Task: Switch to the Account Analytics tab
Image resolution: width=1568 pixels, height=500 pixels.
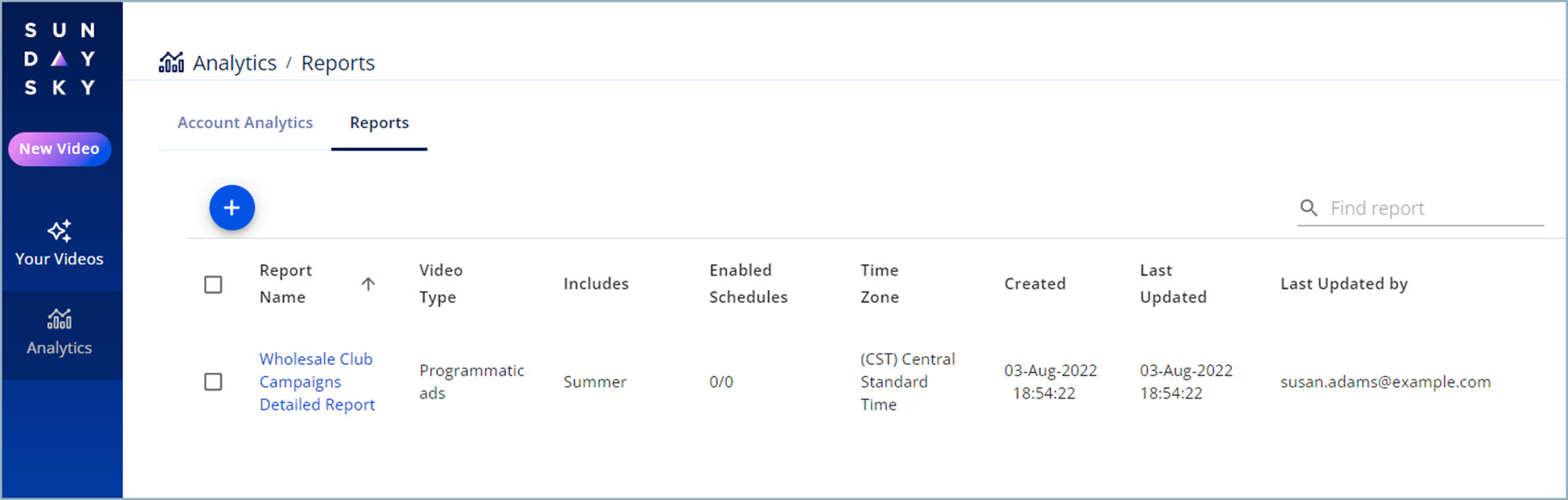Action: (245, 122)
